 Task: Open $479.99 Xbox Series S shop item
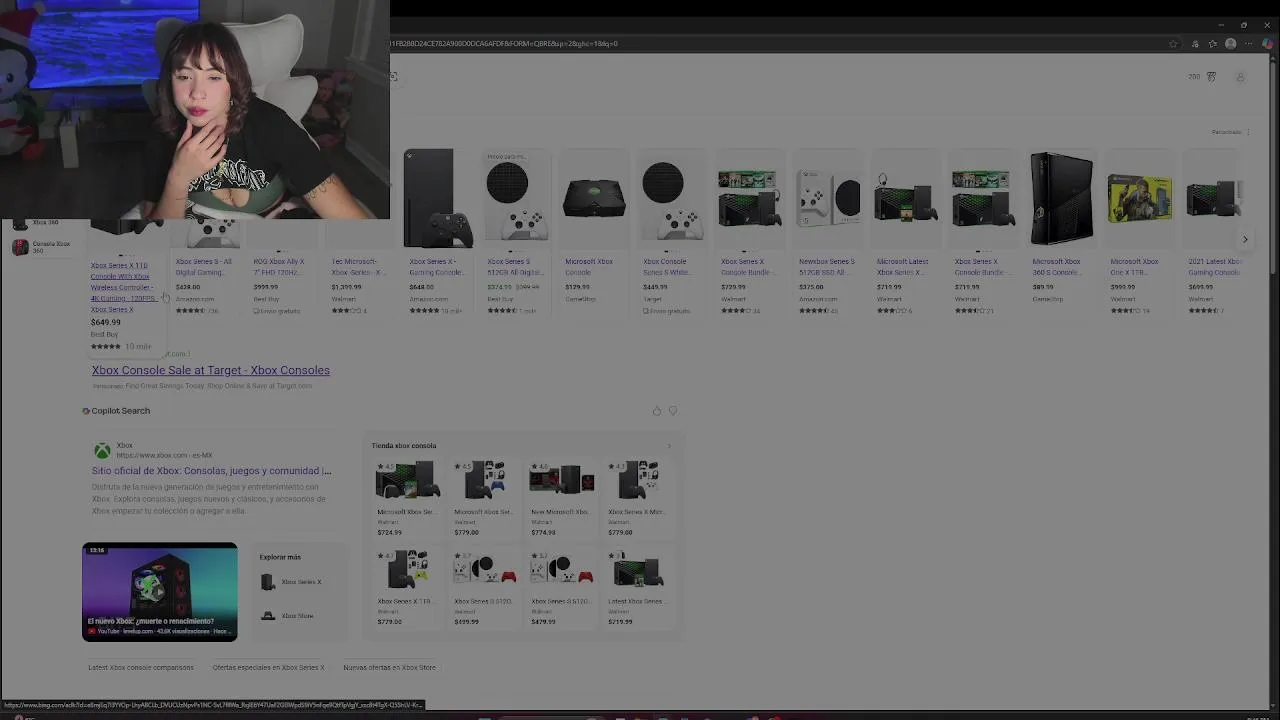pyautogui.click(x=561, y=588)
